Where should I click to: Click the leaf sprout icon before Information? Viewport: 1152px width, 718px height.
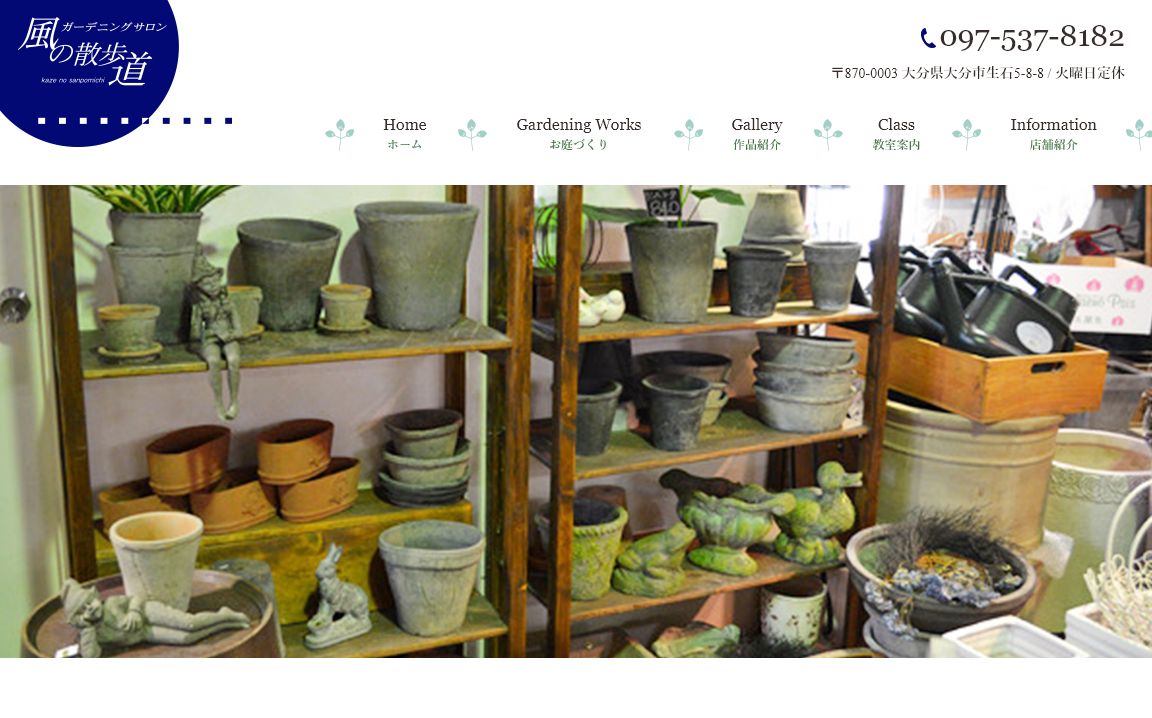click(966, 134)
